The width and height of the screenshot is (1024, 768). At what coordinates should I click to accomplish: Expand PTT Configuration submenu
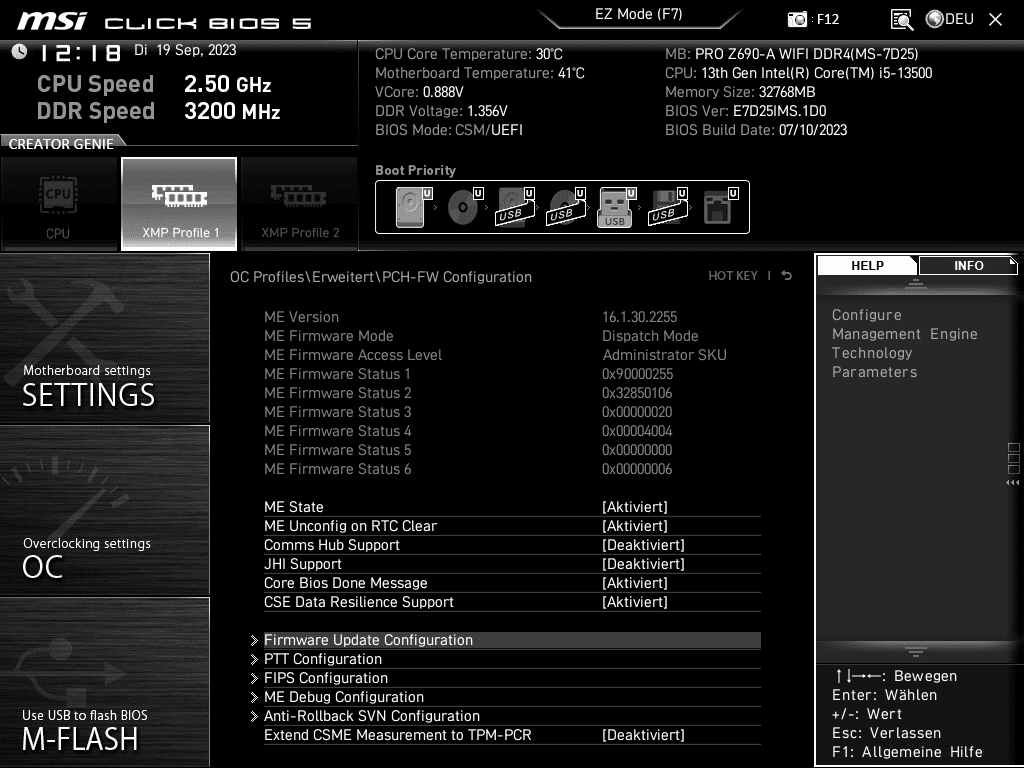pos(512,659)
